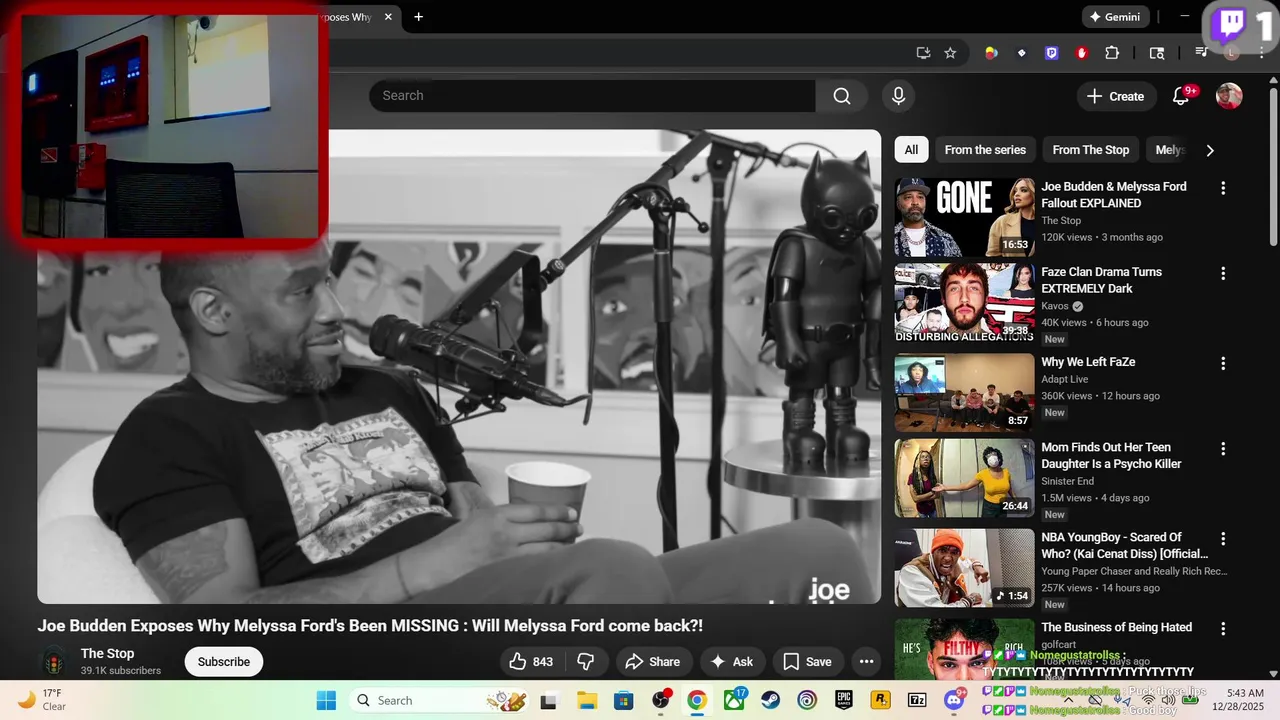The image size is (1280, 720).
Task: Open options for Business of Being Hated
Action: [1222, 628]
